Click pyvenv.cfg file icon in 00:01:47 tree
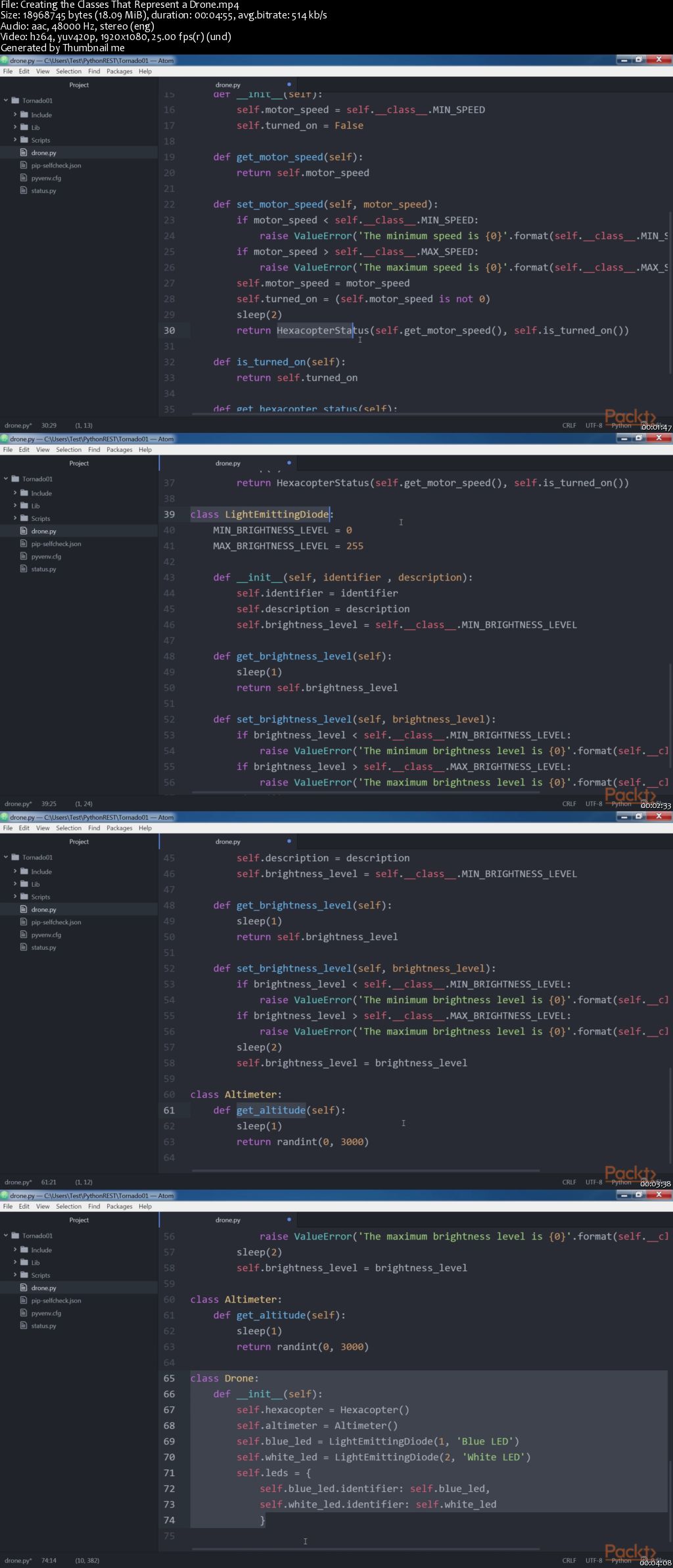The width and height of the screenshot is (673, 1568). point(24,178)
